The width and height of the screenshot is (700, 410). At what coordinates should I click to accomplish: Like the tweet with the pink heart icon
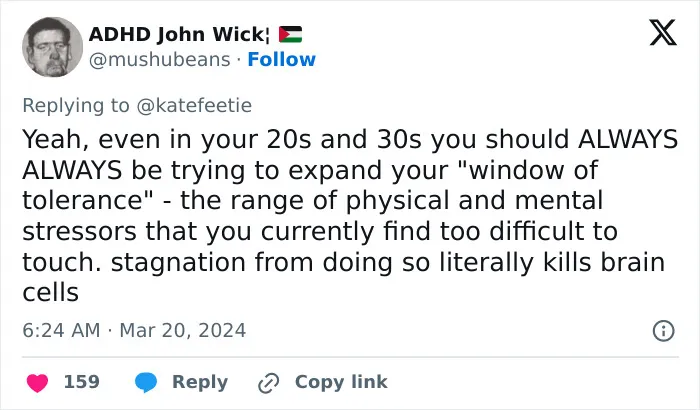(38, 383)
